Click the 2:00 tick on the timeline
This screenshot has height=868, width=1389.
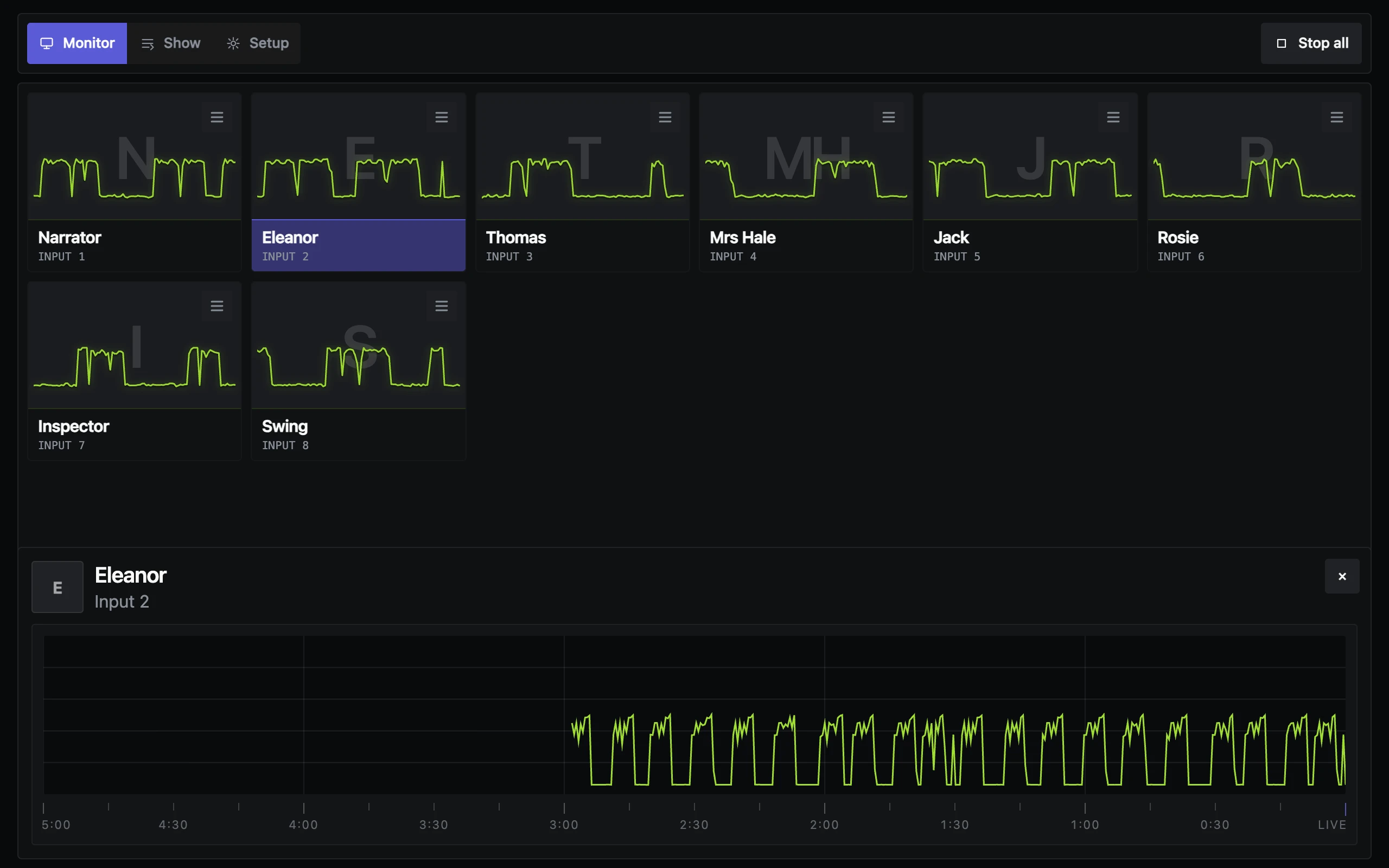point(824,809)
